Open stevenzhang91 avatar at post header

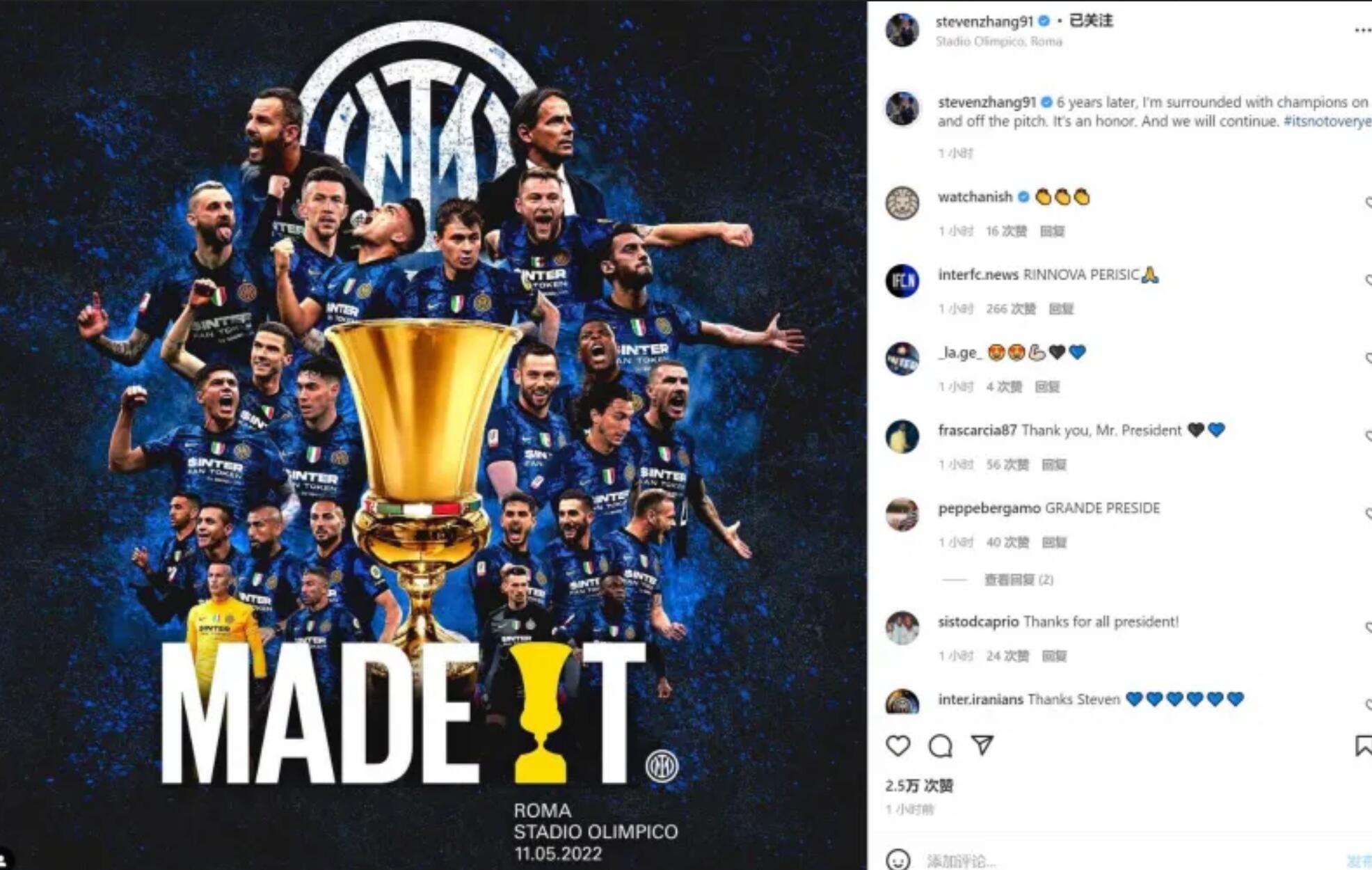pyautogui.click(x=902, y=30)
